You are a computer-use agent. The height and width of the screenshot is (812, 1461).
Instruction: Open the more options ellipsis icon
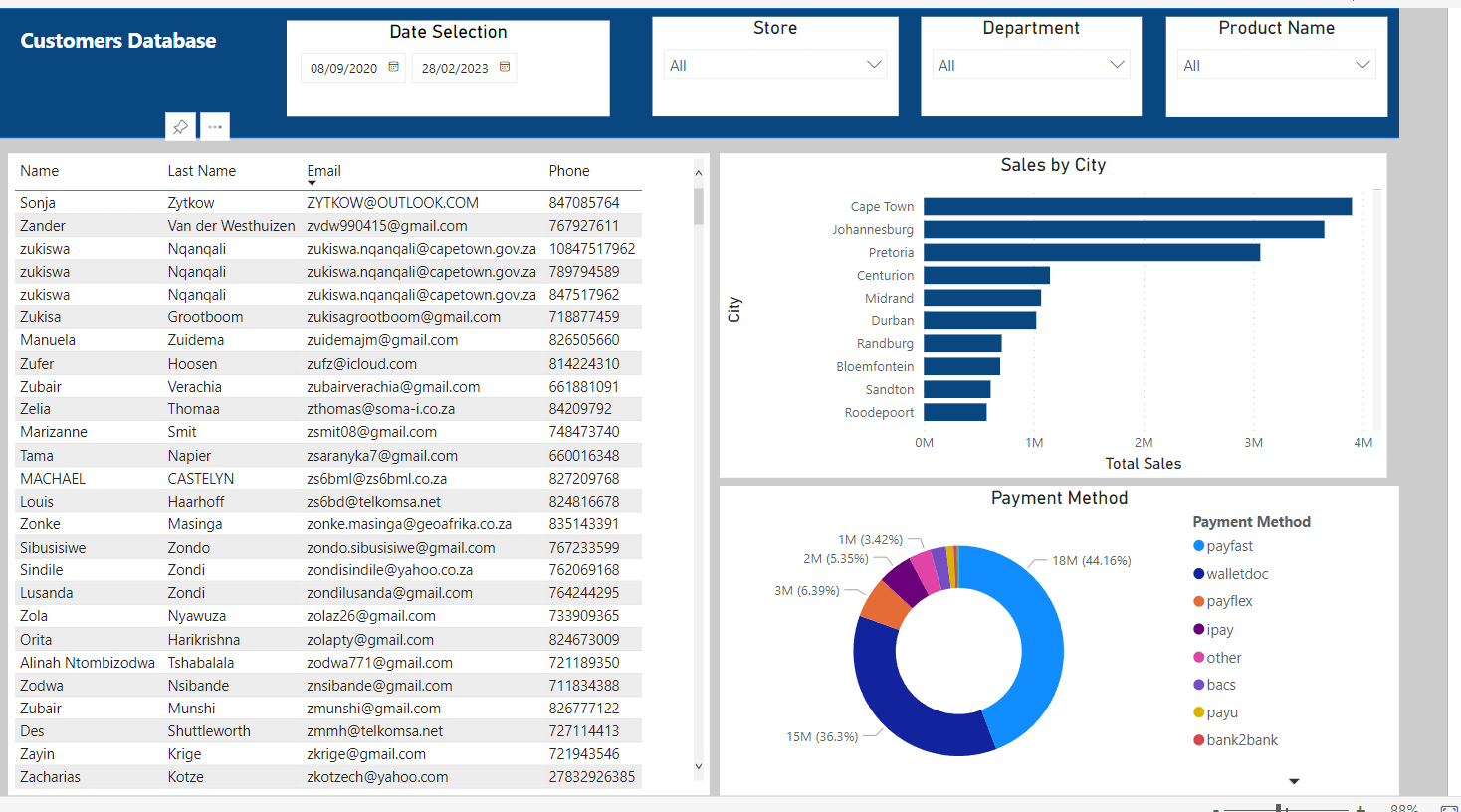point(215,126)
